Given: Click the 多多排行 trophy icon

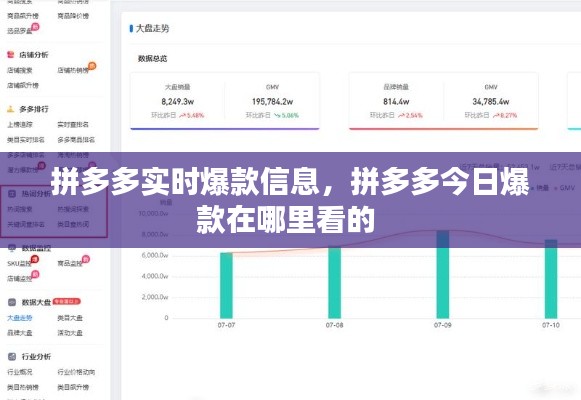Looking at the screenshot, I should coord(11,109).
